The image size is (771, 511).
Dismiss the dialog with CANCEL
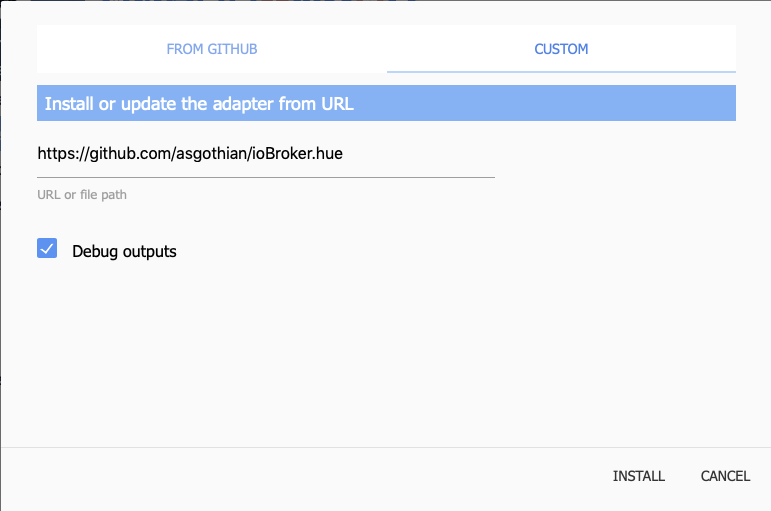tap(725, 476)
